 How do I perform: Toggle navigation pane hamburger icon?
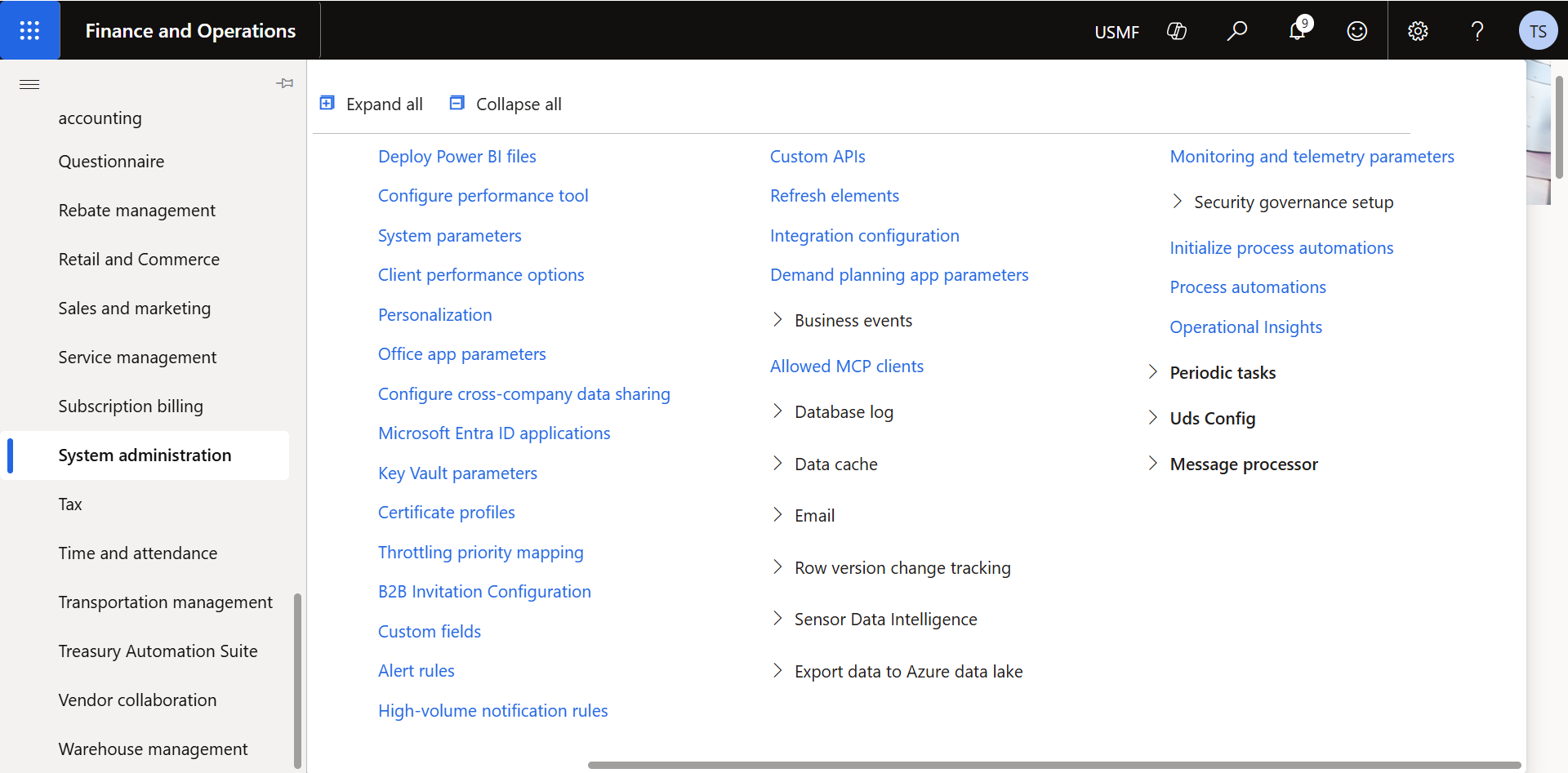29,84
